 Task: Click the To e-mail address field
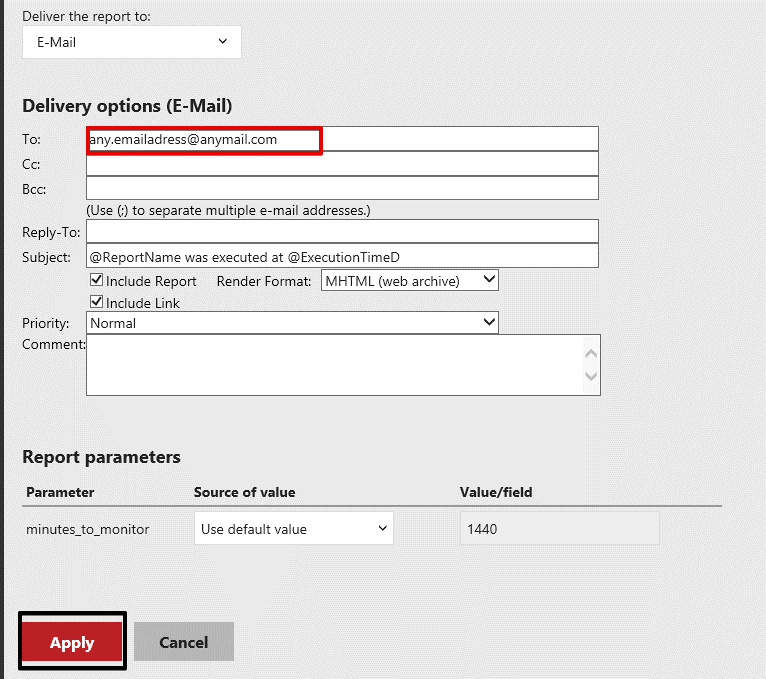[x=342, y=139]
